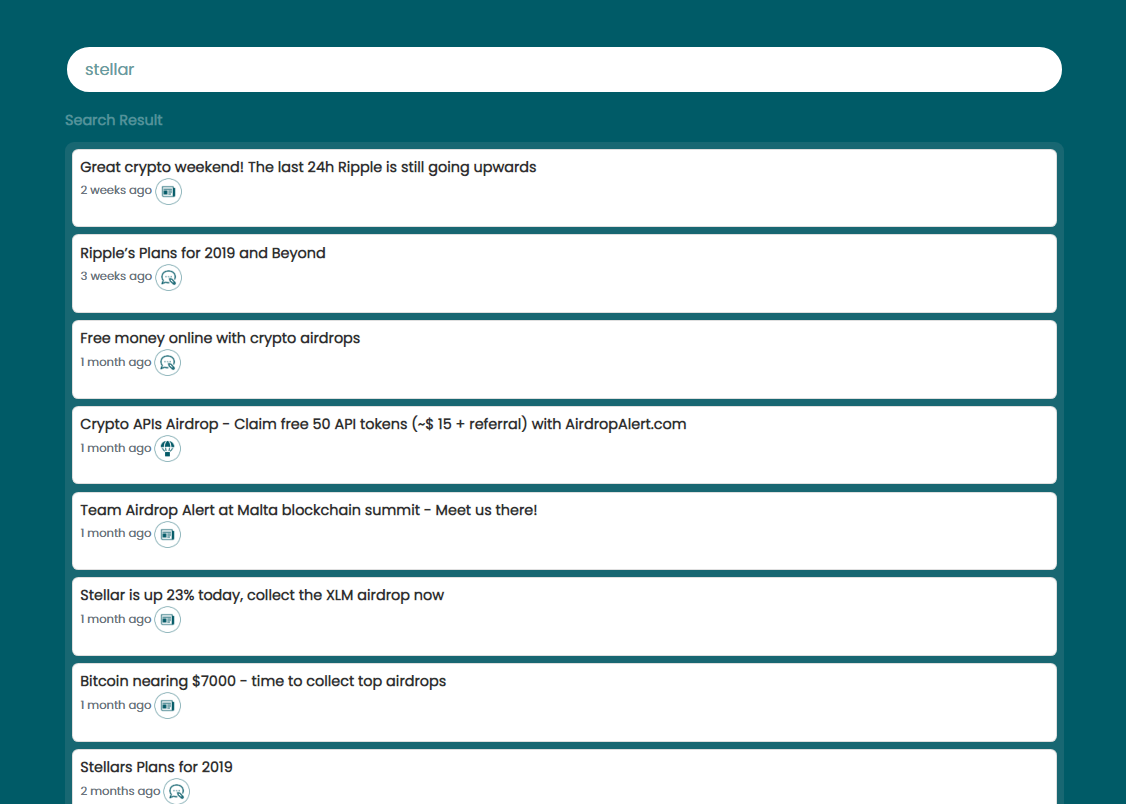Click the search field containing 'stellar'
The height and width of the screenshot is (804, 1126).
pos(564,70)
